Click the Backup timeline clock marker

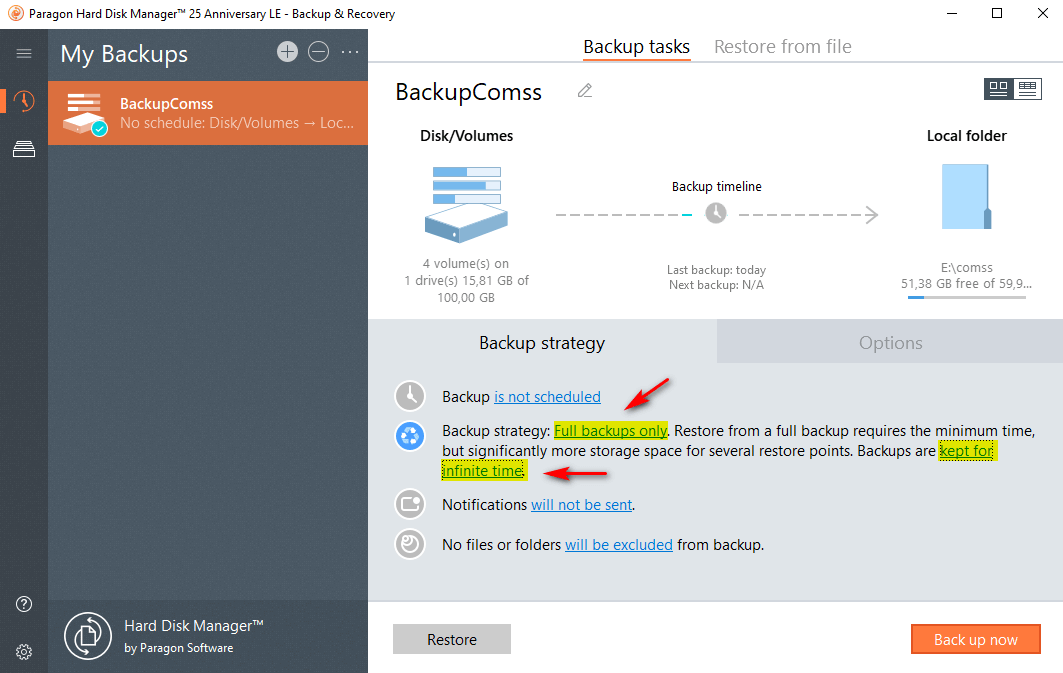[x=716, y=213]
